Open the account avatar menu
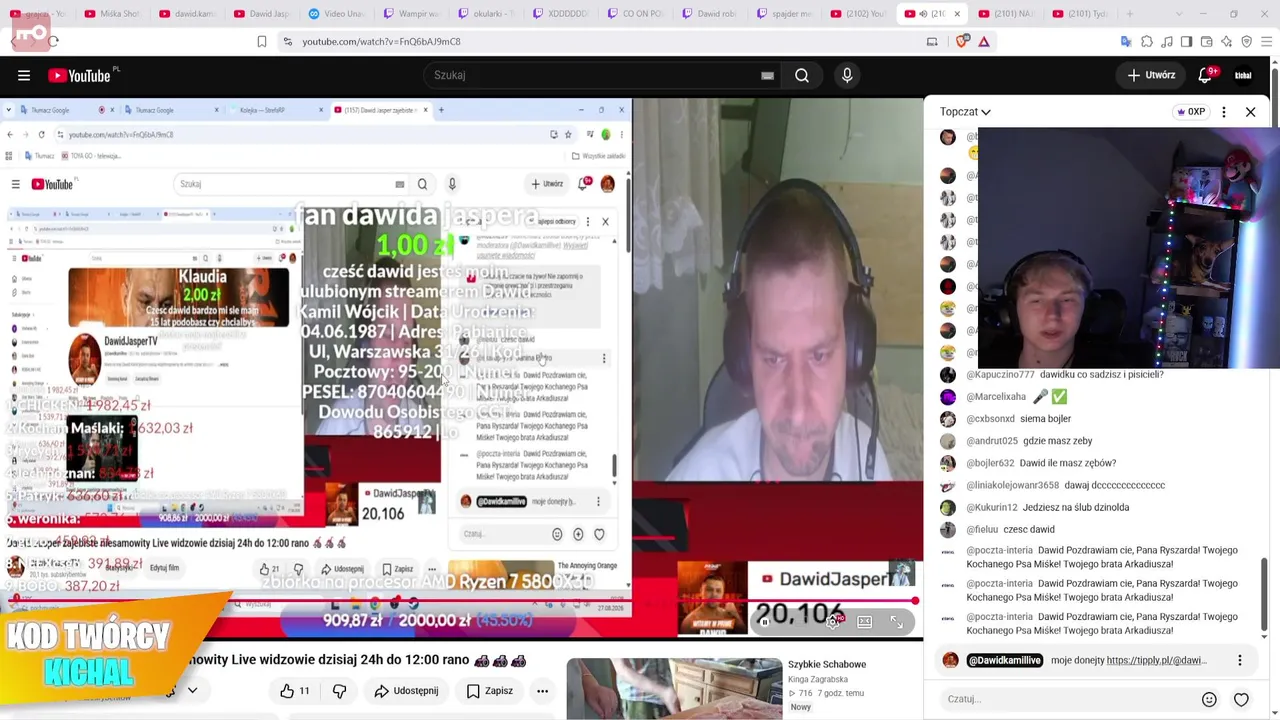 pyautogui.click(x=1243, y=75)
